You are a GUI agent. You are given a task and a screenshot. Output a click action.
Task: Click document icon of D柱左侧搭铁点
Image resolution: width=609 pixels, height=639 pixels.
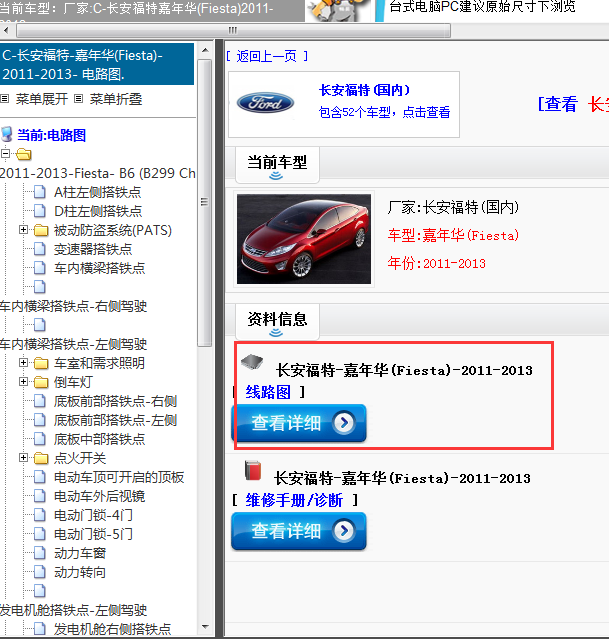tap(40, 211)
